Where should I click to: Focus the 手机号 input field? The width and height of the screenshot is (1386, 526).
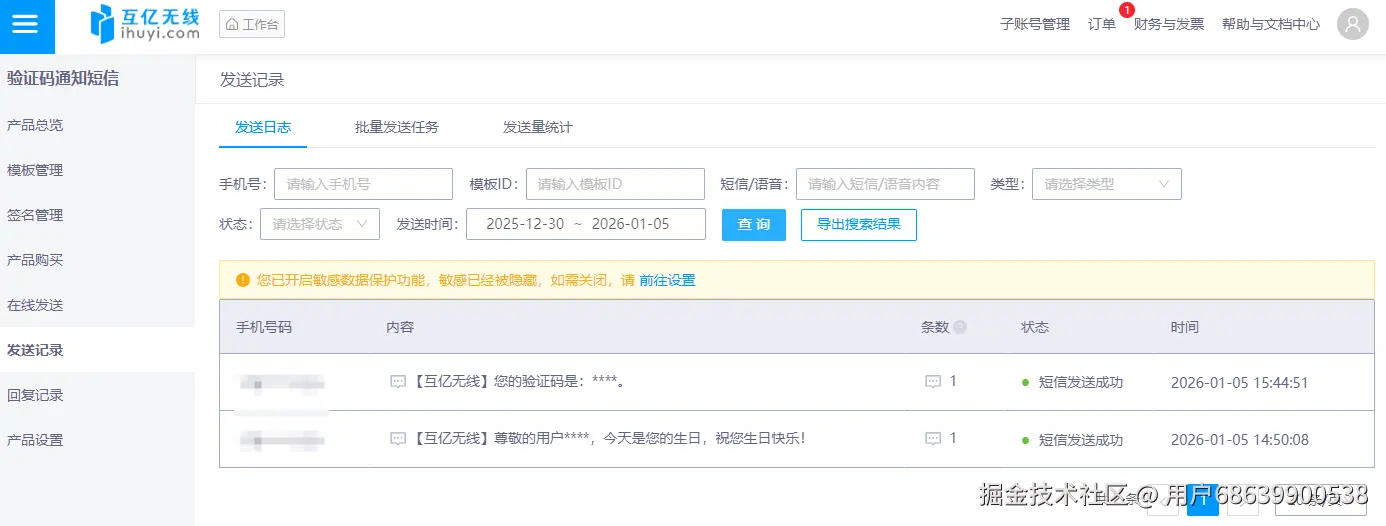(363, 184)
